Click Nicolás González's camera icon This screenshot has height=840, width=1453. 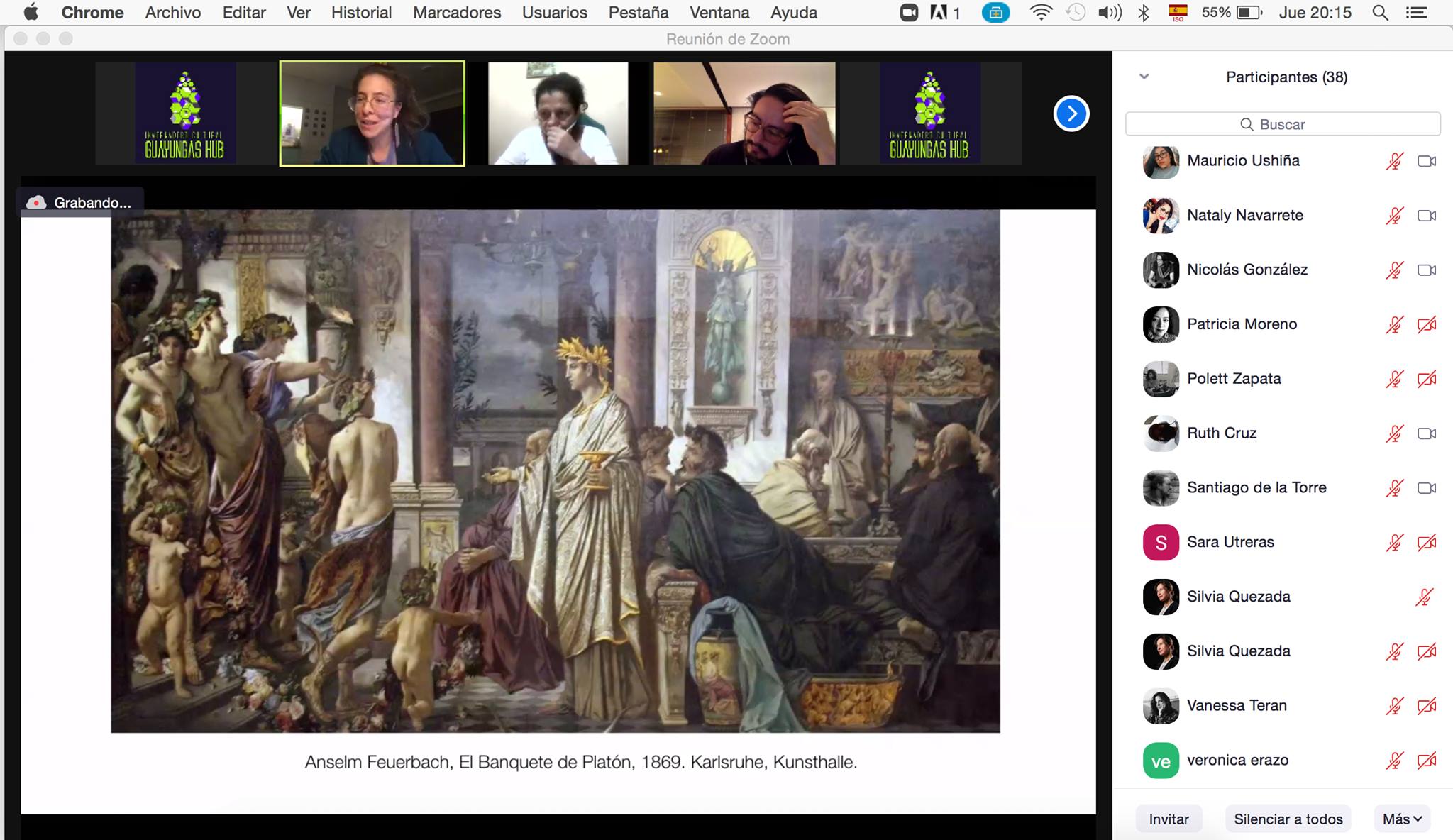pos(1427,270)
